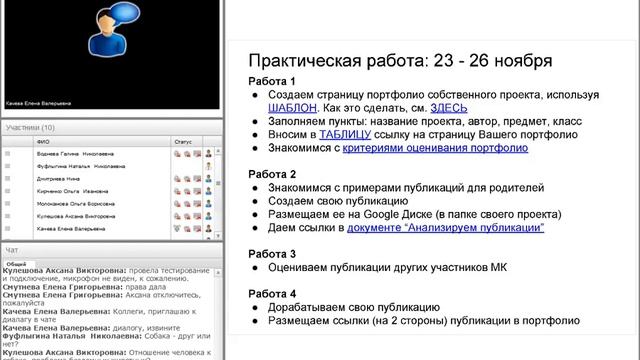Image resolution: width=640 pixels, height=360 pixels.
Task: Click microphone status icon for Кулешова Аксана Викторовна
Action: (178, 216)
